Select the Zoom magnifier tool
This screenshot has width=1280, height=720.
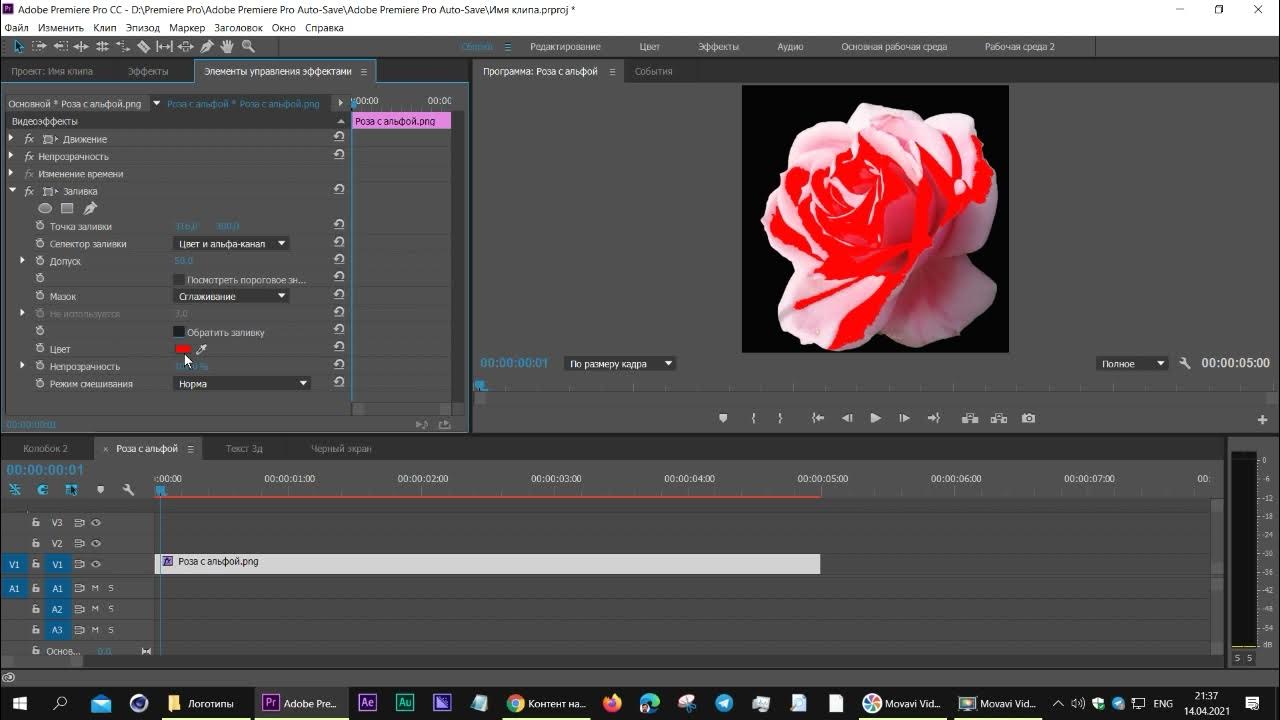(248, 46)
